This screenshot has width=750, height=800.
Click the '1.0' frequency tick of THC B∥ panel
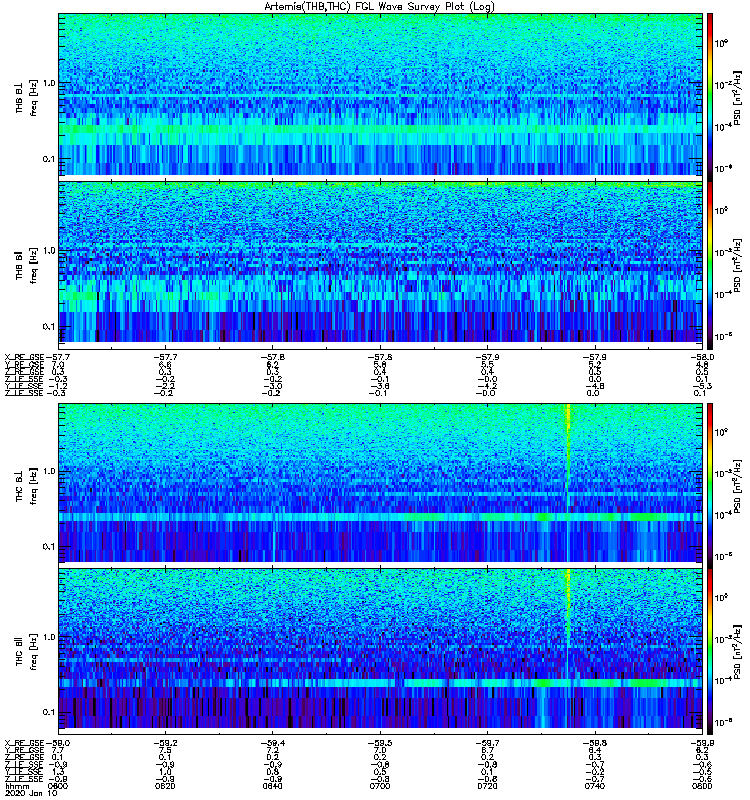click(x=48, y=637)
